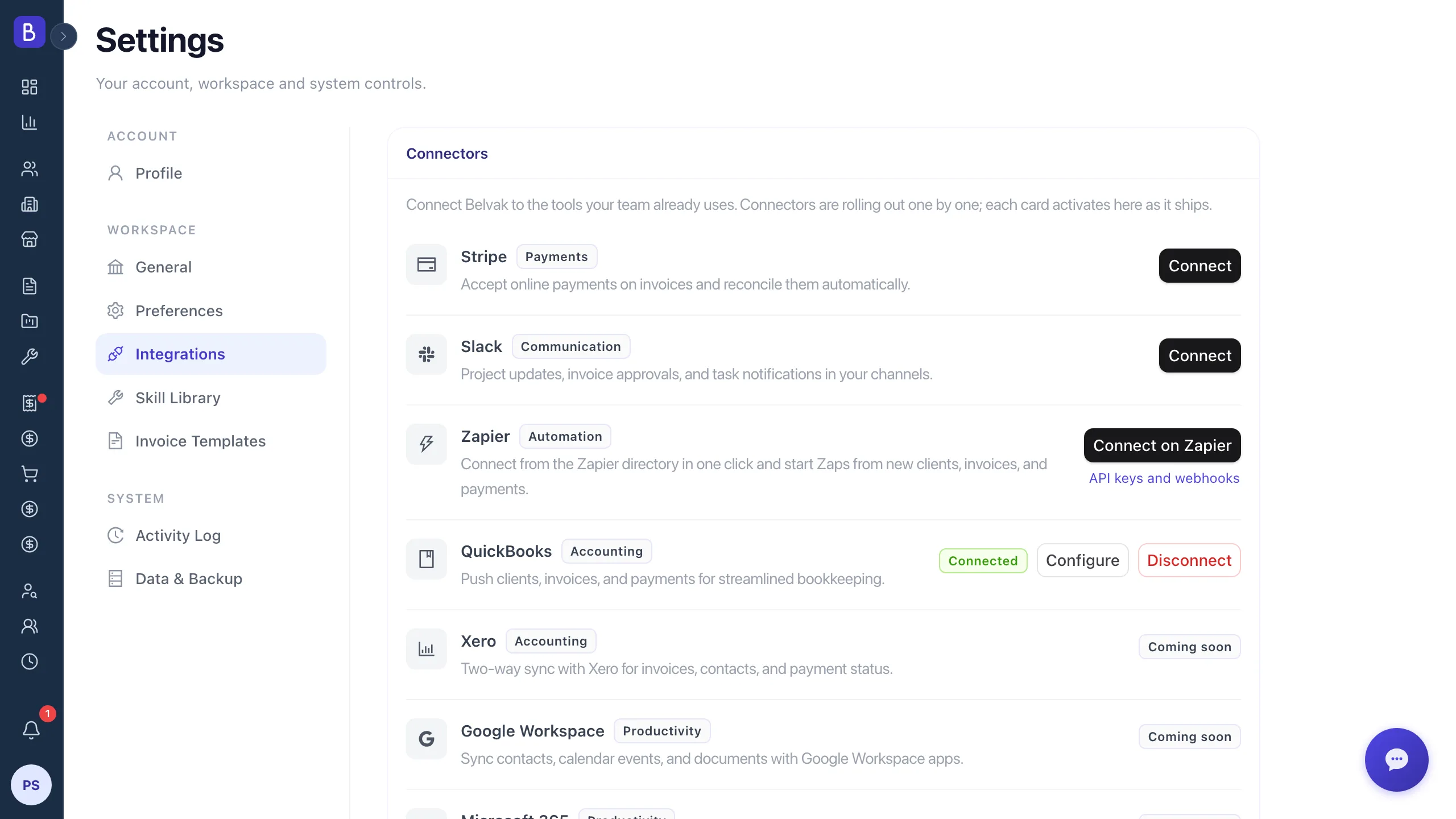Click the Xero chart icon
1456x819 pixels.
click(427, 649)
